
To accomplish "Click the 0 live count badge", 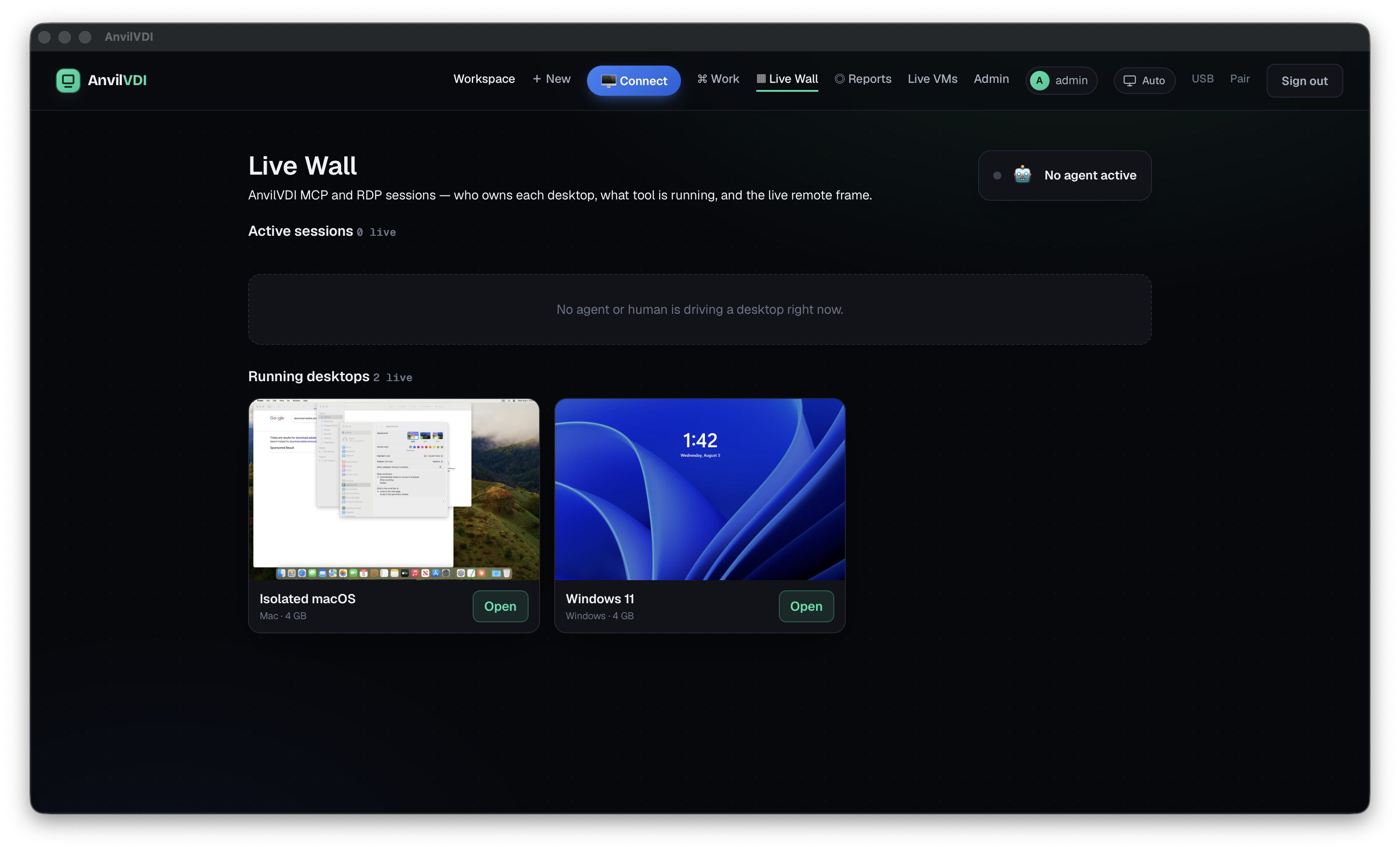I will coord(376,232).
